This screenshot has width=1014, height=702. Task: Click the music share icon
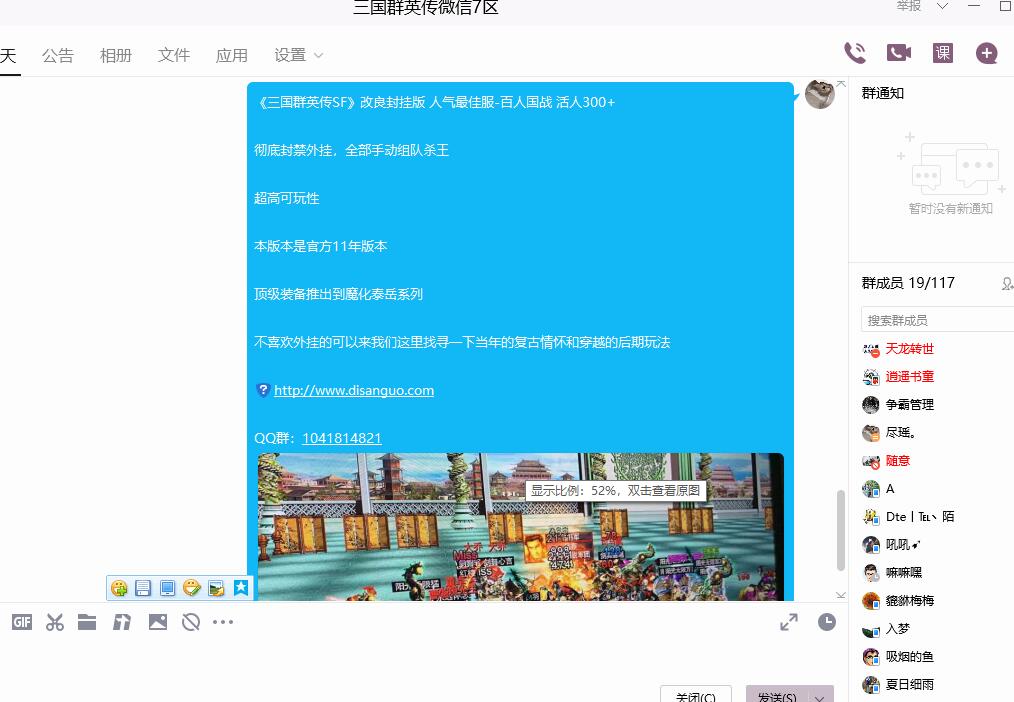[122, 622]
